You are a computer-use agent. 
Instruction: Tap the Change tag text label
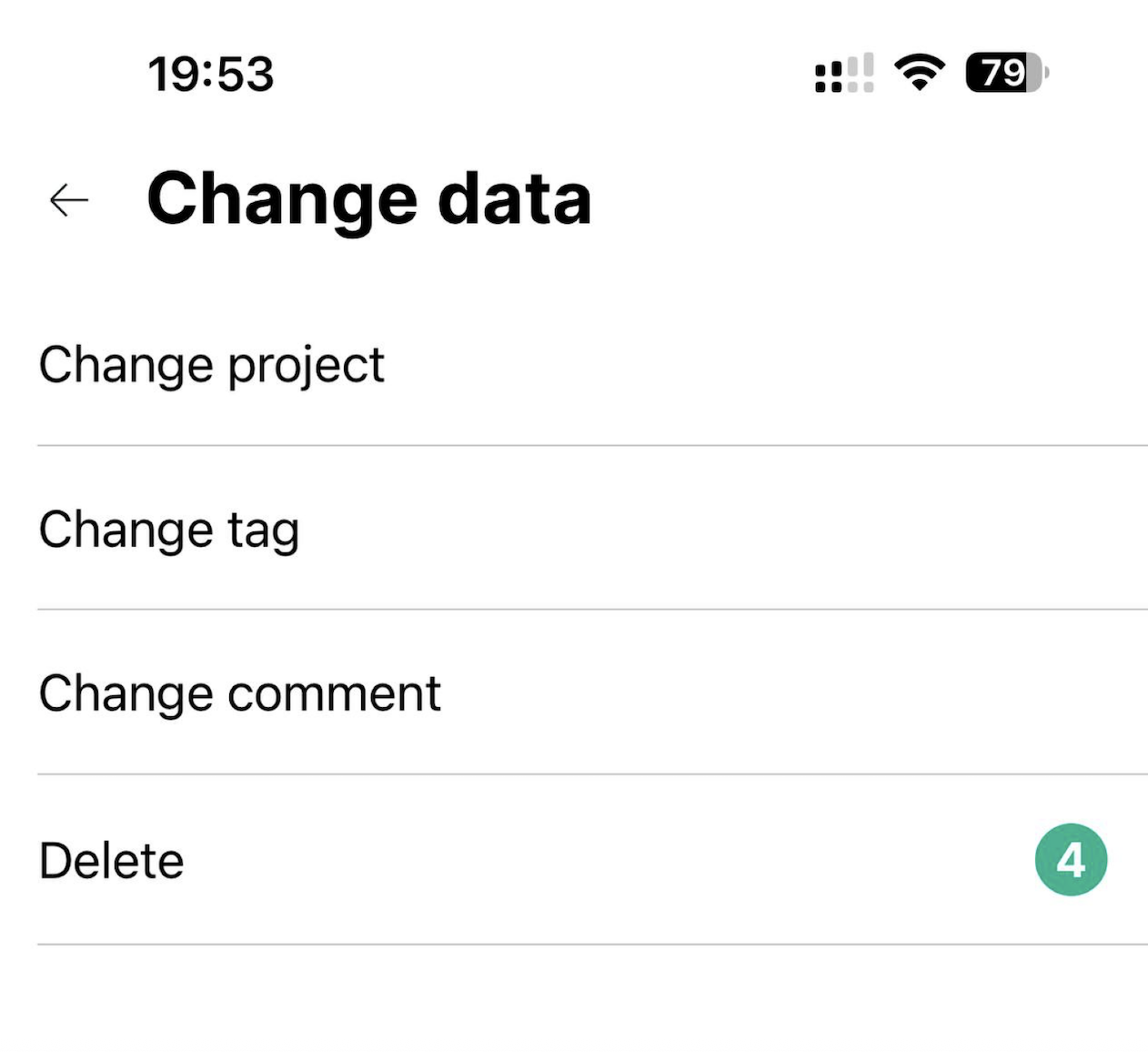pyautogui.click(x=169, y=530)
